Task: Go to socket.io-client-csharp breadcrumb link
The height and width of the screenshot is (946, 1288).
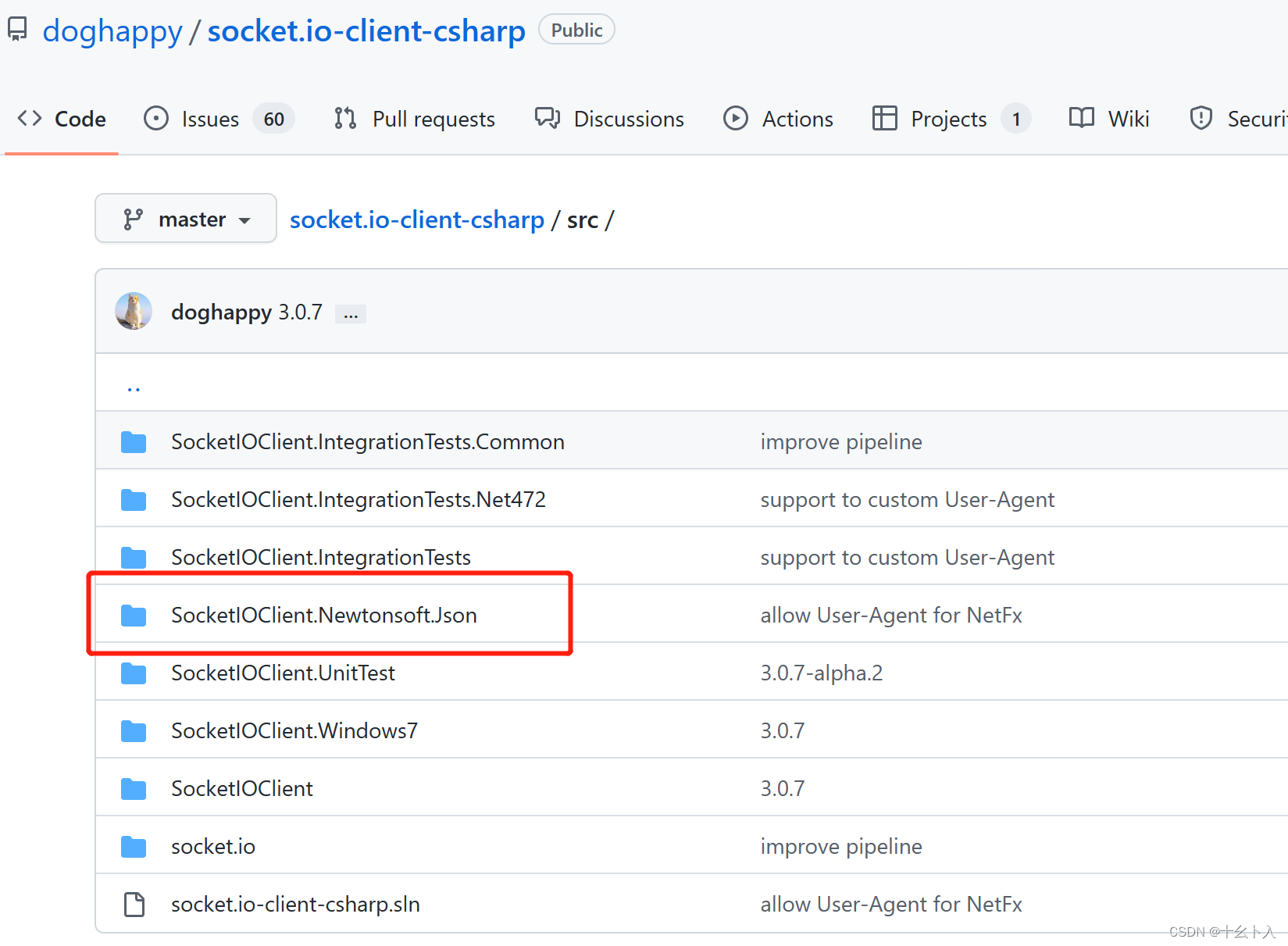Action: point(416,220)
